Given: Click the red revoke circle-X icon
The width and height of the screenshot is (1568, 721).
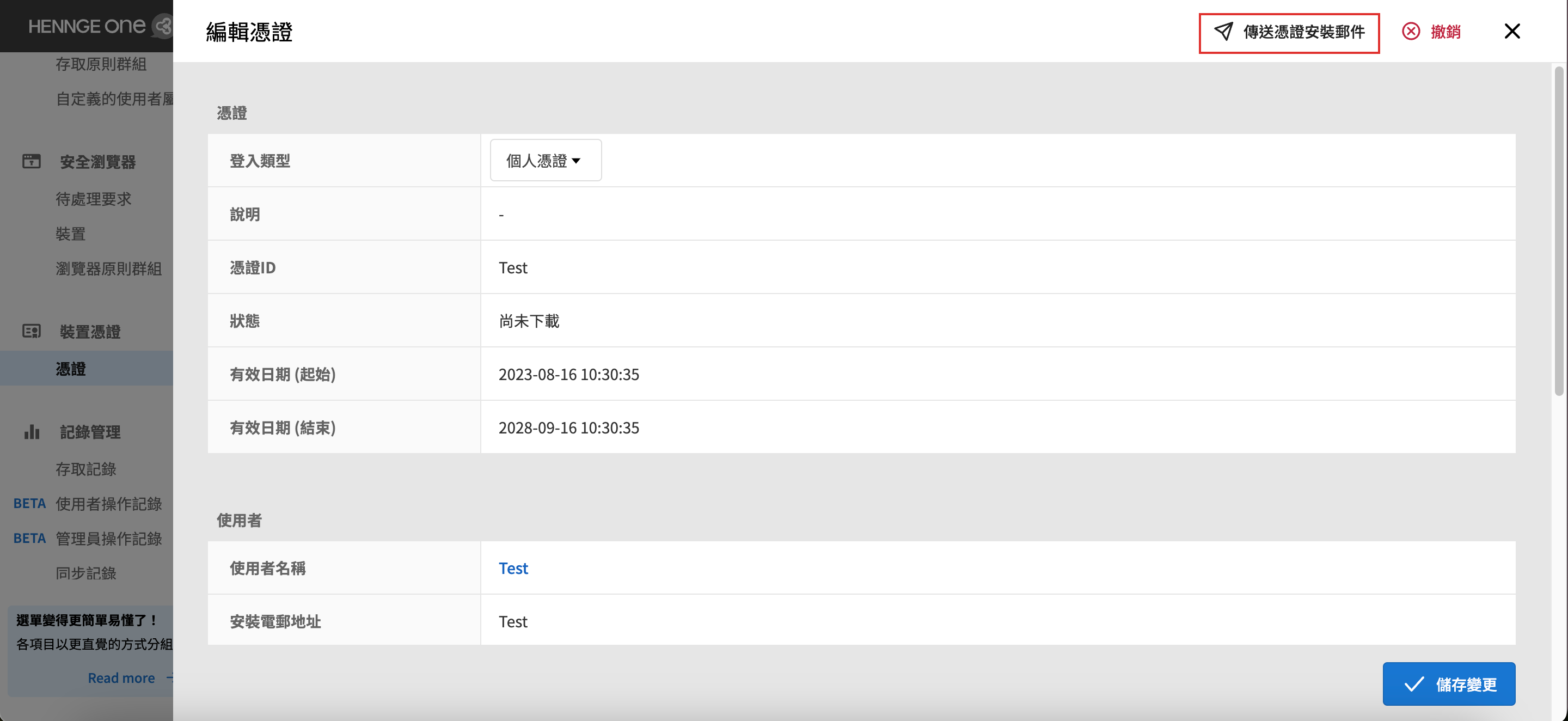Looking at the screenshot, I should coord(1411,32).
